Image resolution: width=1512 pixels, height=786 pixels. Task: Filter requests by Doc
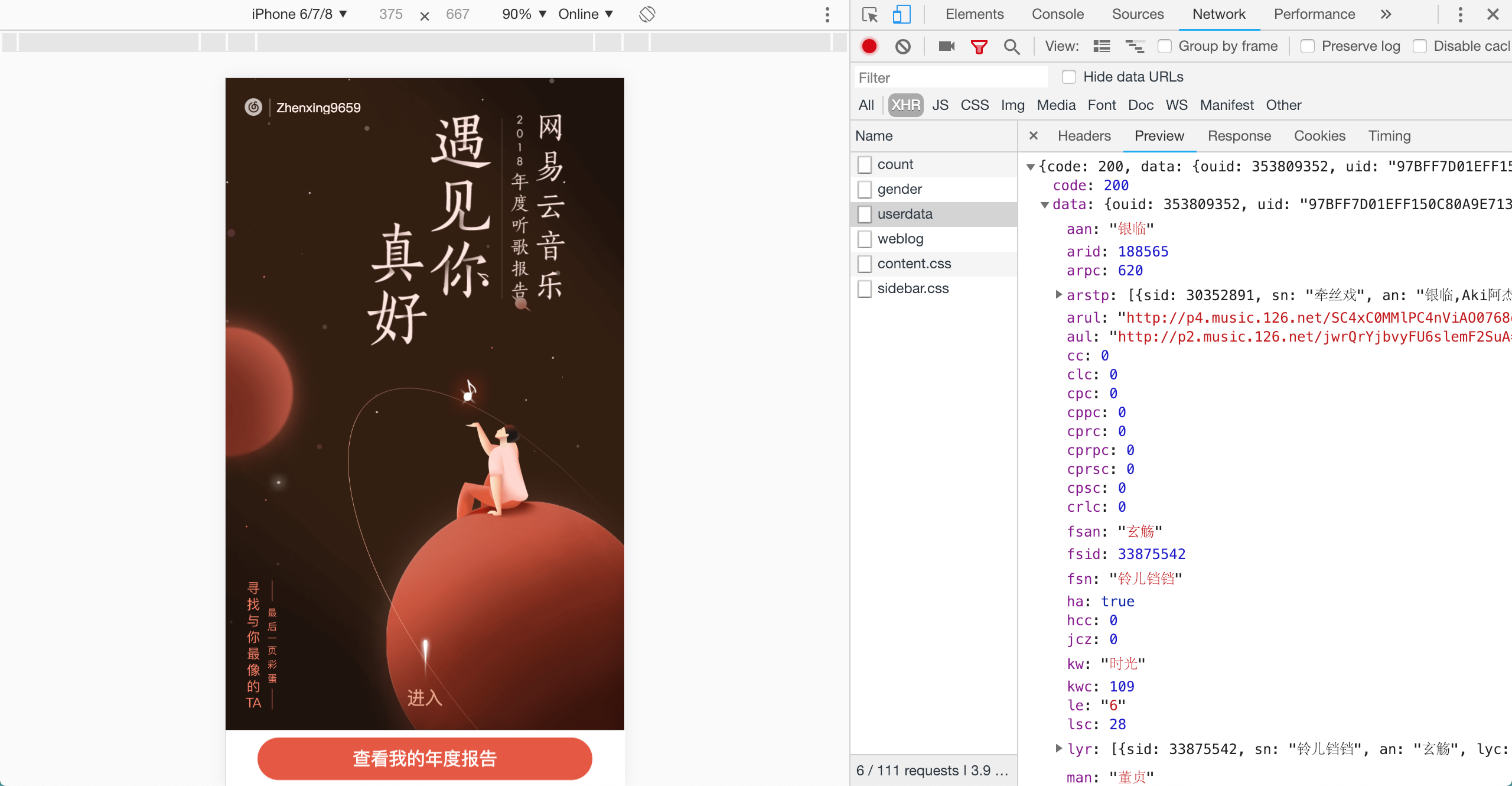pos(1140,105)
